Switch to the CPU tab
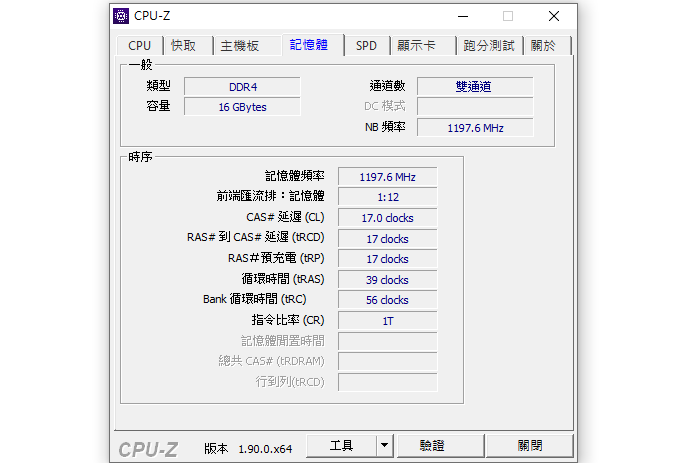 (x=140, y=46)
